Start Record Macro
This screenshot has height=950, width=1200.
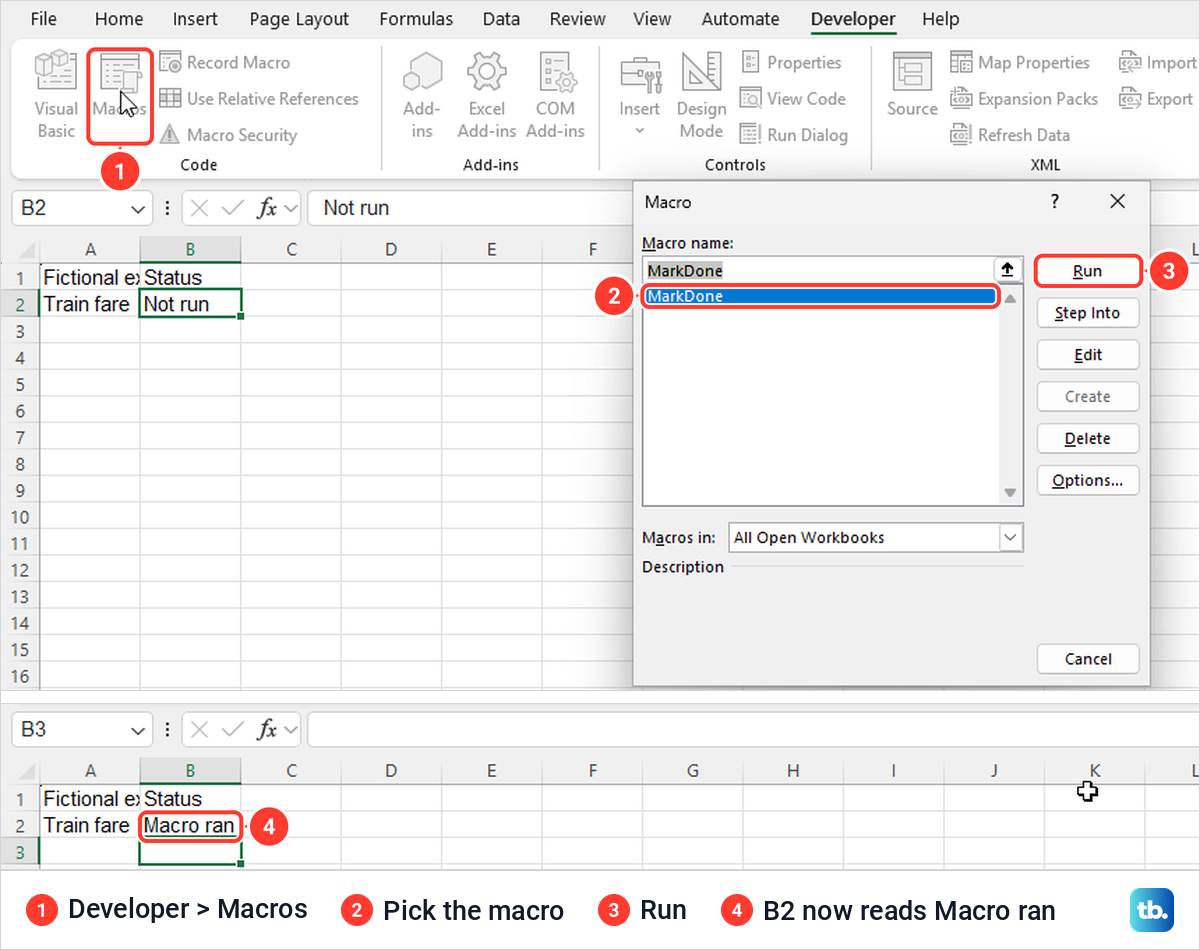[x=225, y=62]
